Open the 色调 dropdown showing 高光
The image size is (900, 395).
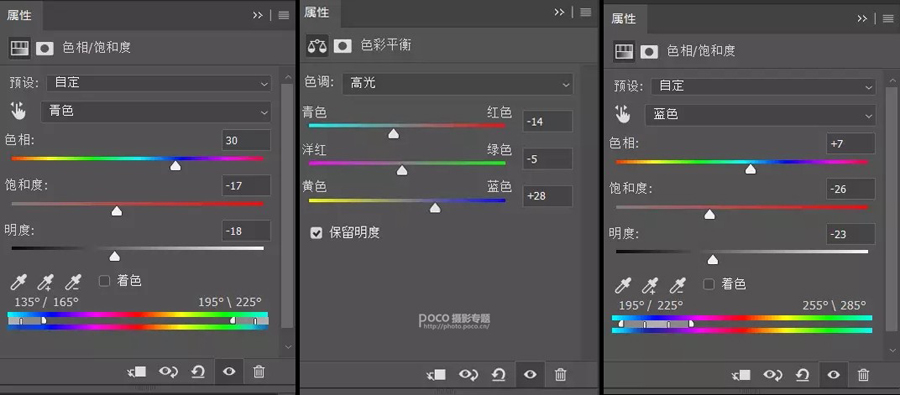457,84
